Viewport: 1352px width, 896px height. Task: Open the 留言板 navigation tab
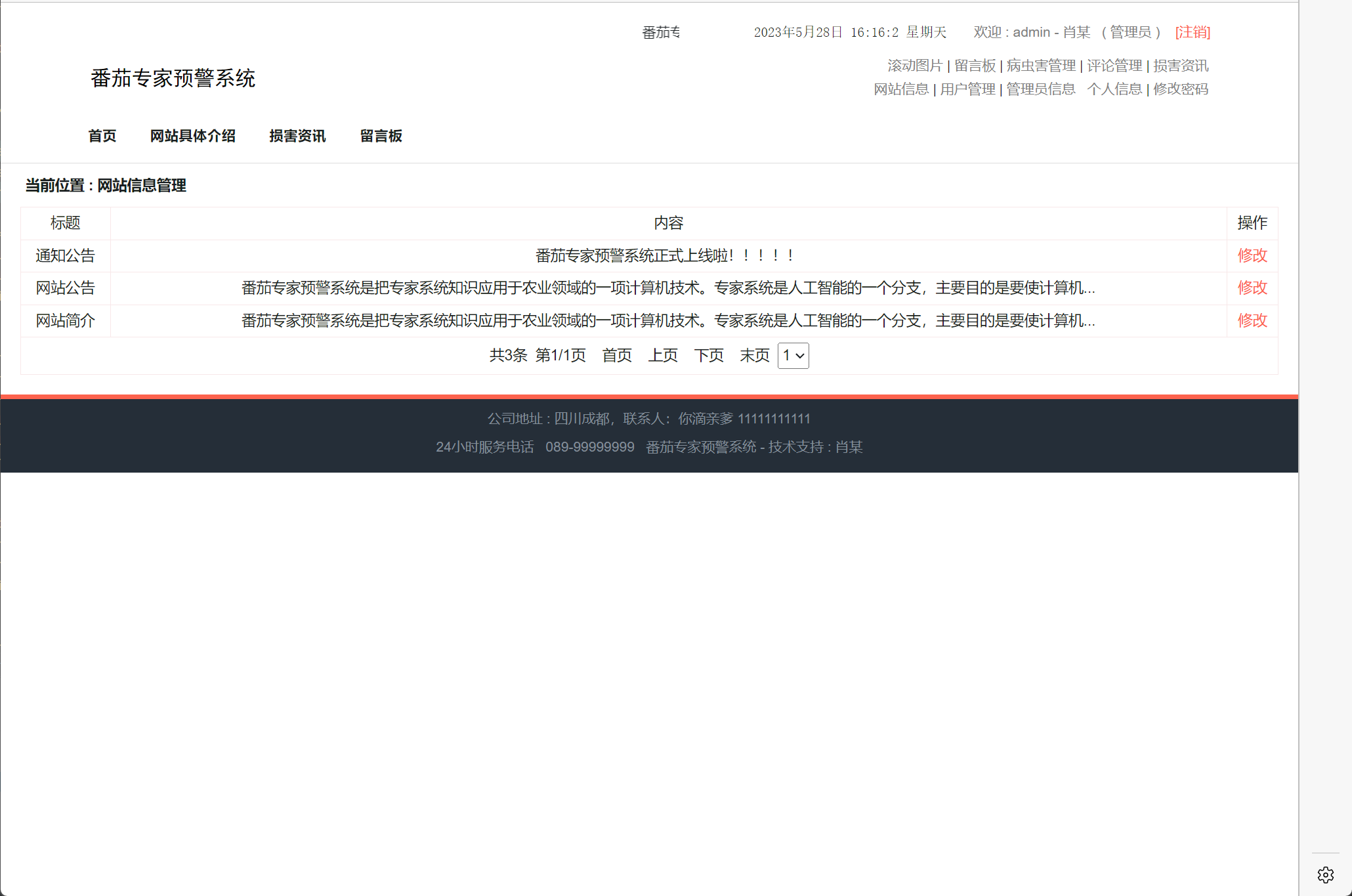(381, 136)
